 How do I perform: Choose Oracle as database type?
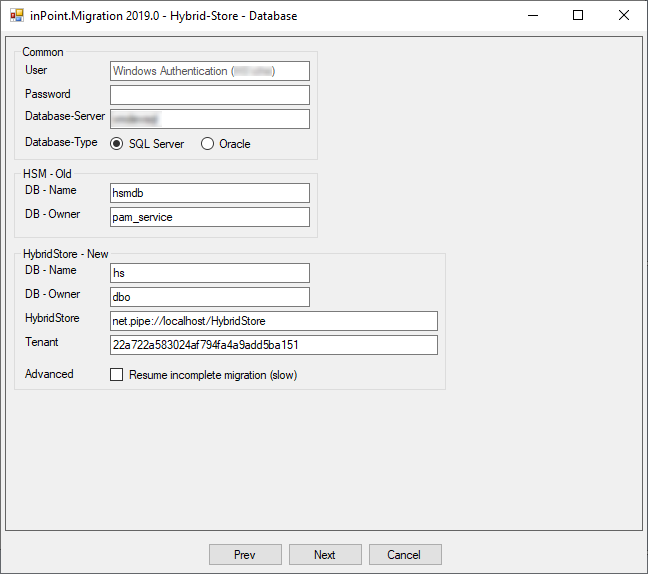point(208,144)
